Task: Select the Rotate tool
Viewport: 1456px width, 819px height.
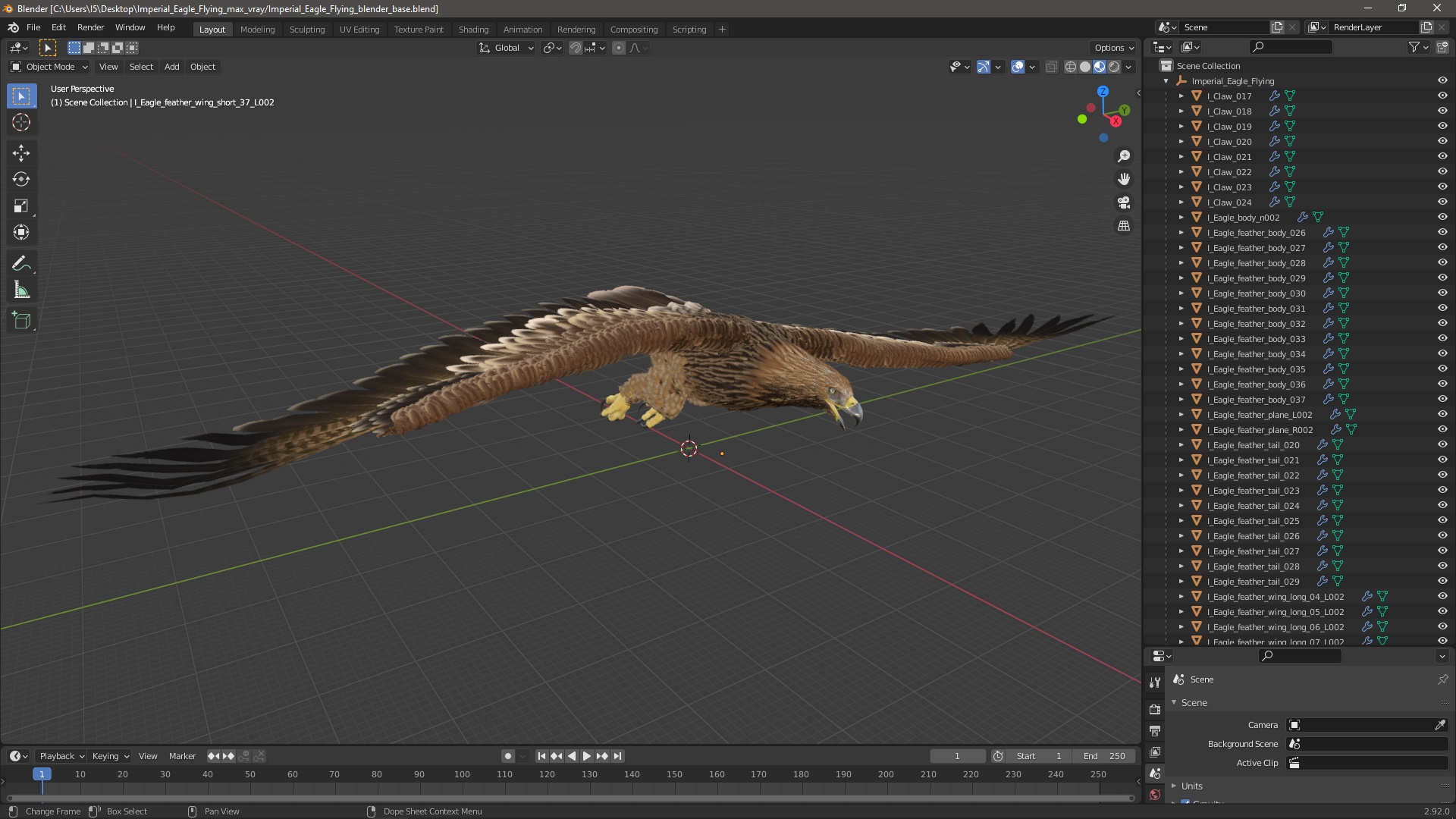Action: pos(21,180)
